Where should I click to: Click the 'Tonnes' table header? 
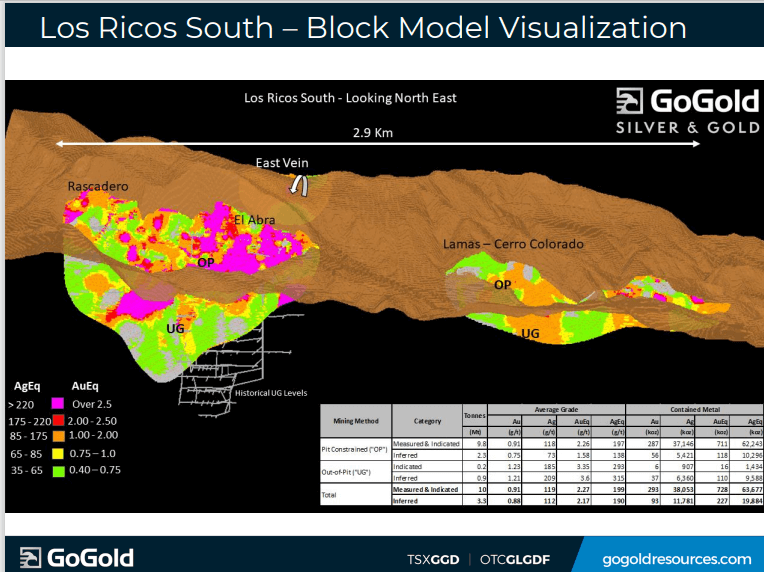(x=475, y=416)
